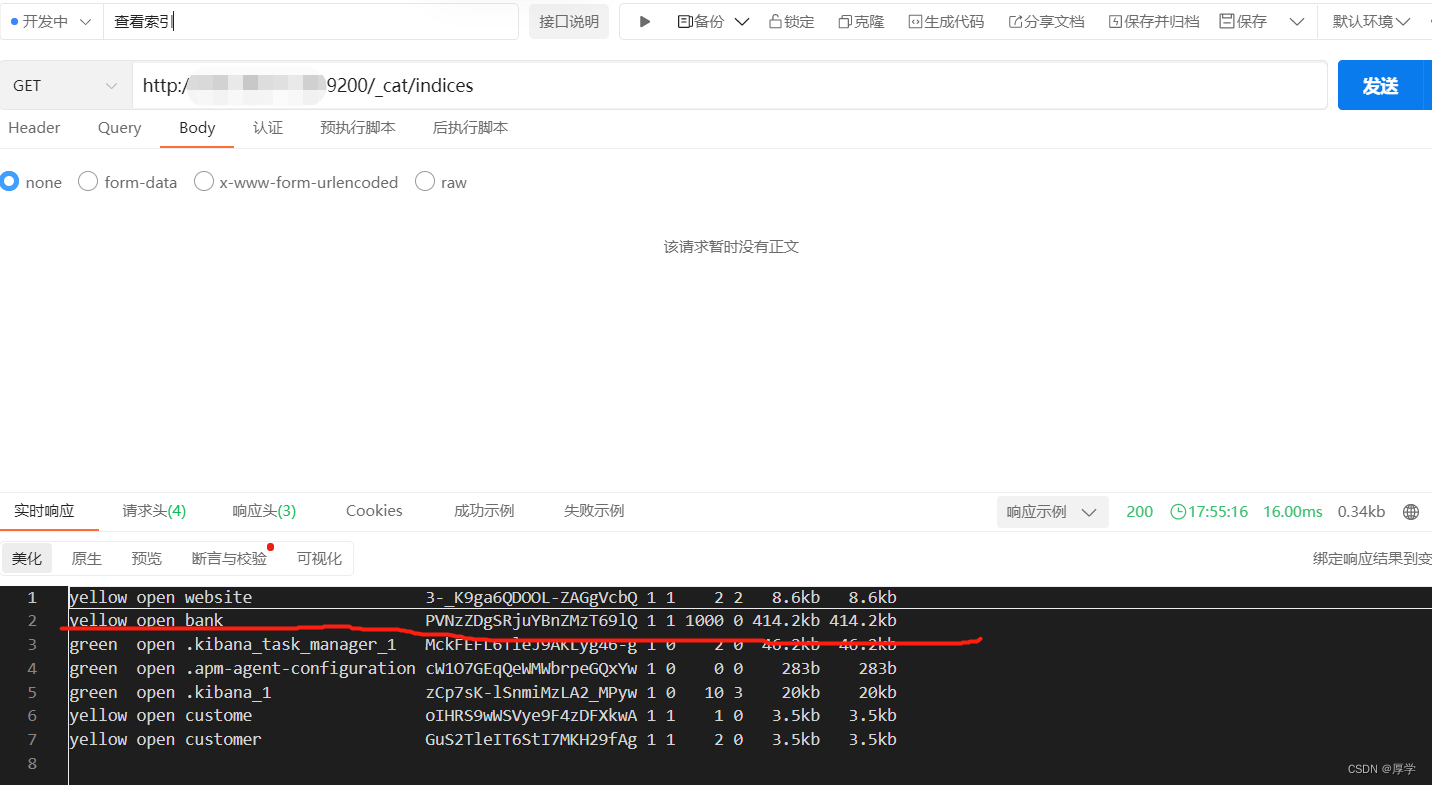Open the 成功示例 tab

(484, 511)
